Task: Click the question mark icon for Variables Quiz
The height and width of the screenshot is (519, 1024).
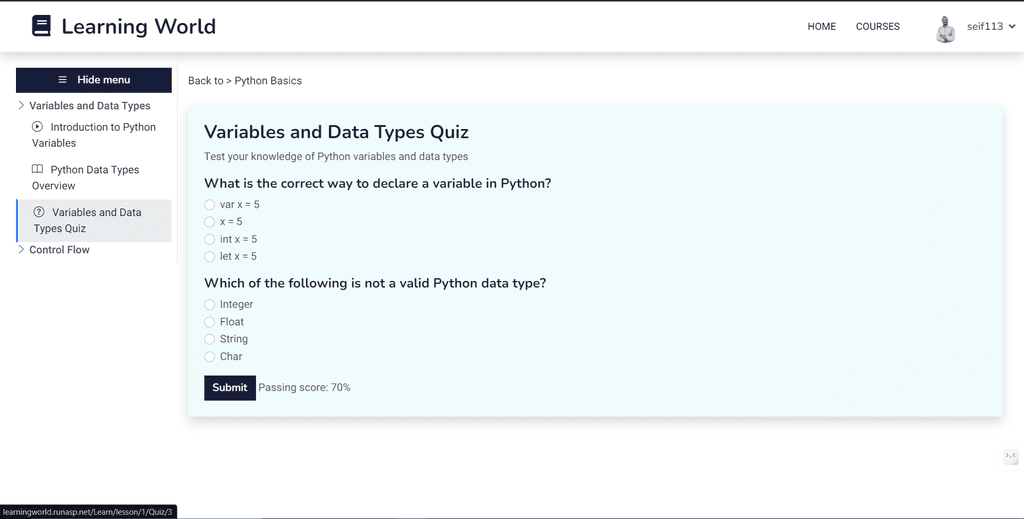Action: [39, 212]
